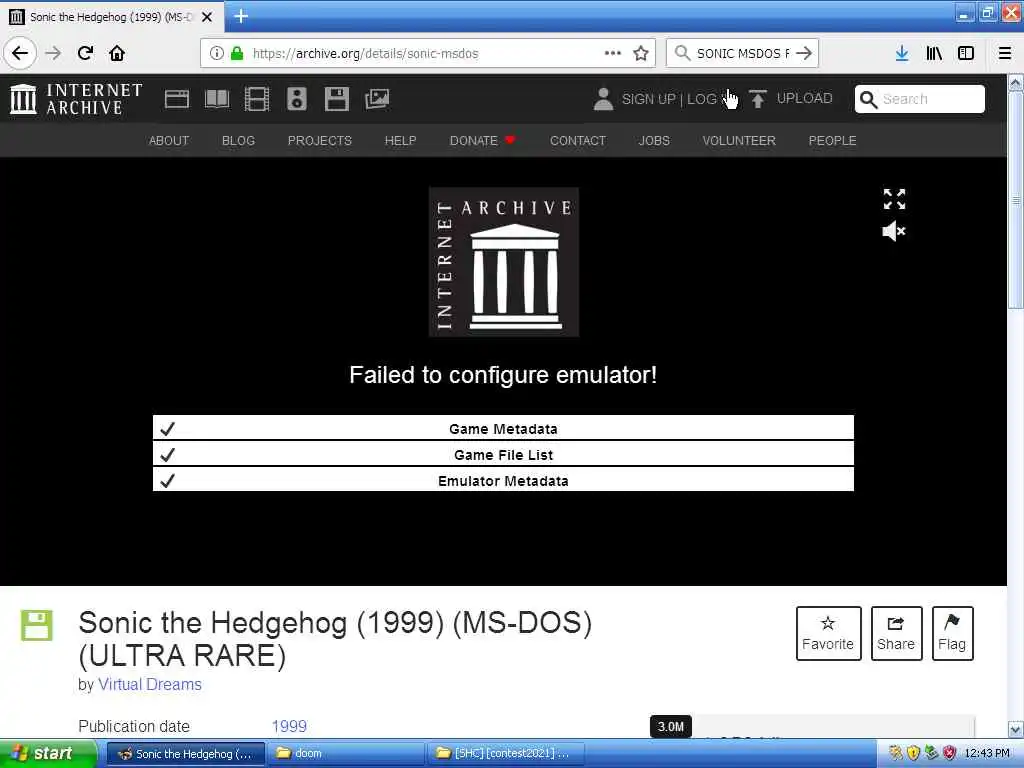Open the downloads arrow icon
Screen dimensions: 1024x768
[902, 53]
